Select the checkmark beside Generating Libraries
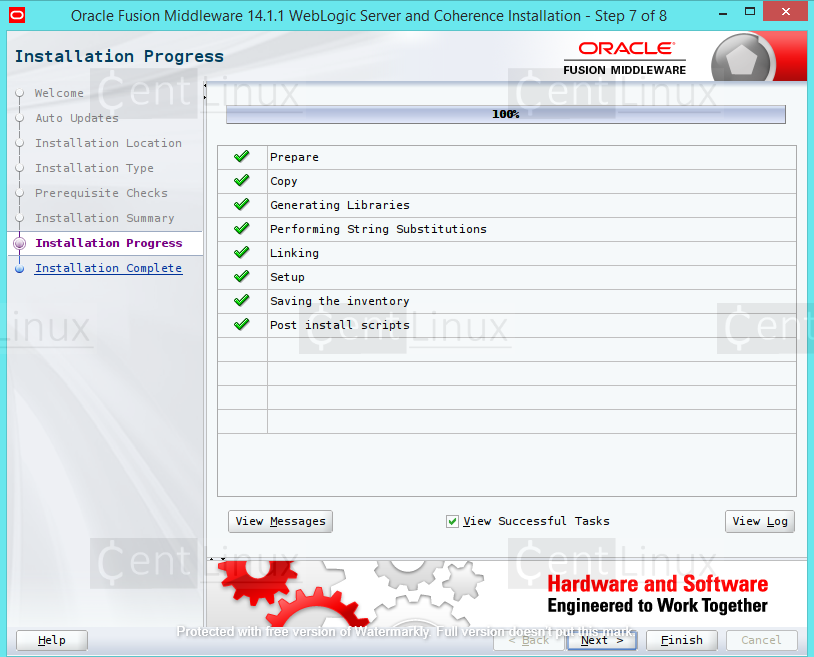 (242, 204)
